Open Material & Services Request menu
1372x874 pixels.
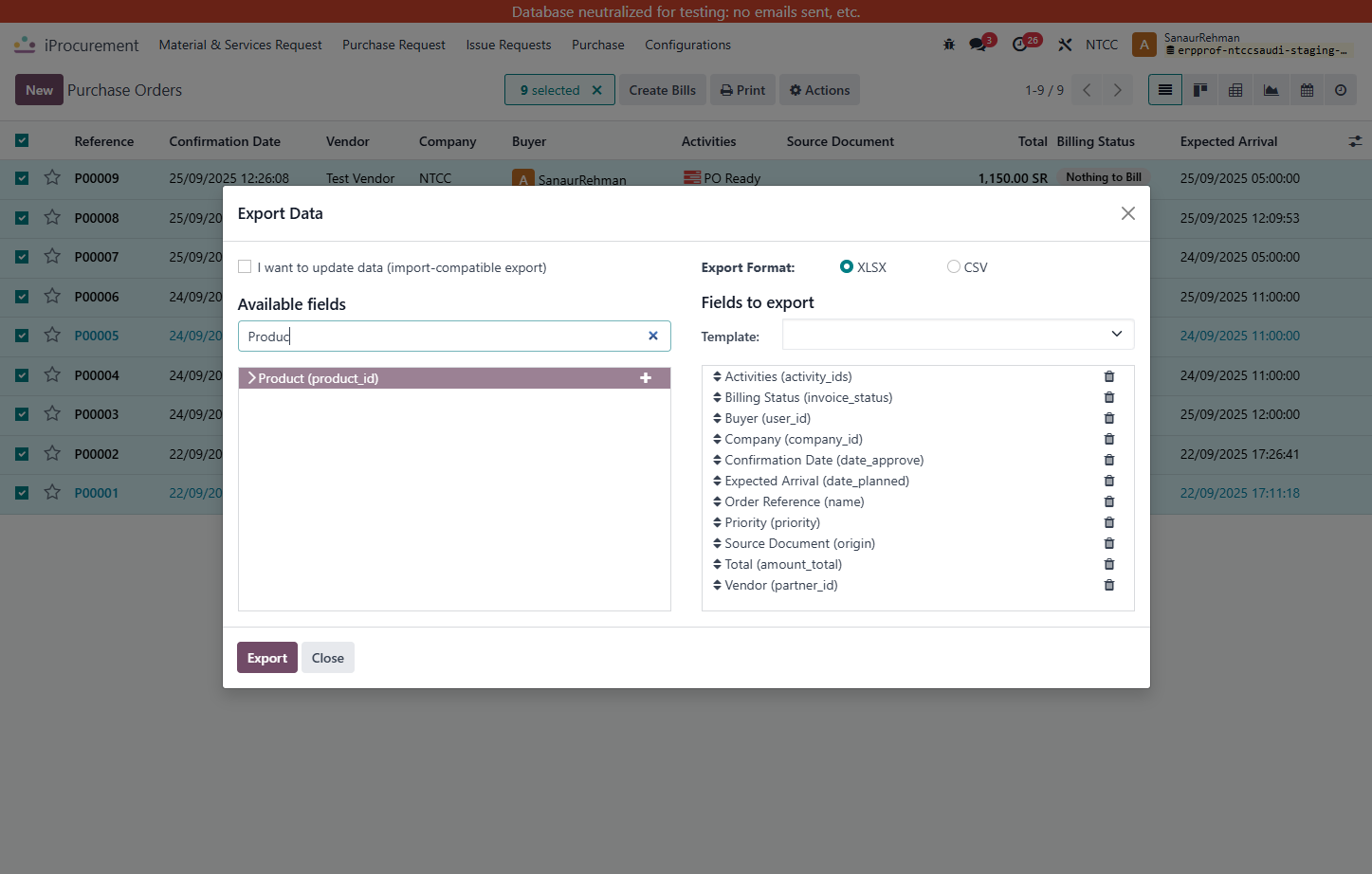pos(240,45)
